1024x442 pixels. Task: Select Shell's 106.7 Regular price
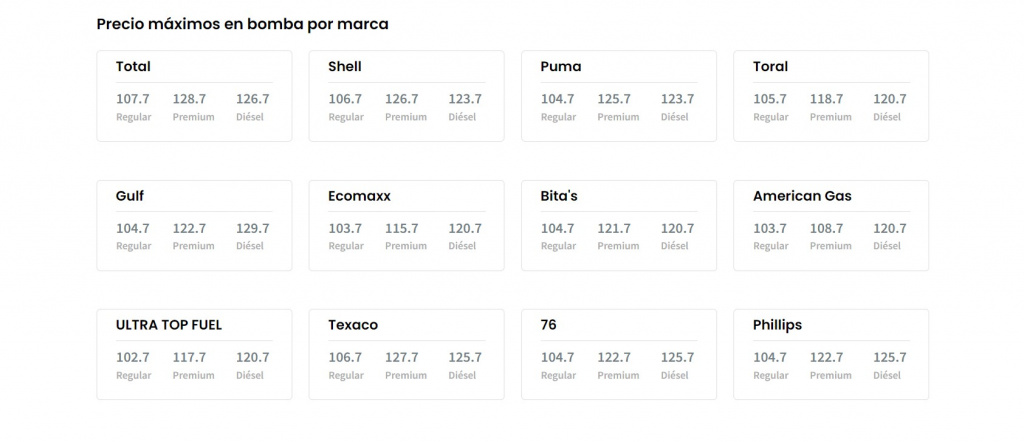coord(345,99)
